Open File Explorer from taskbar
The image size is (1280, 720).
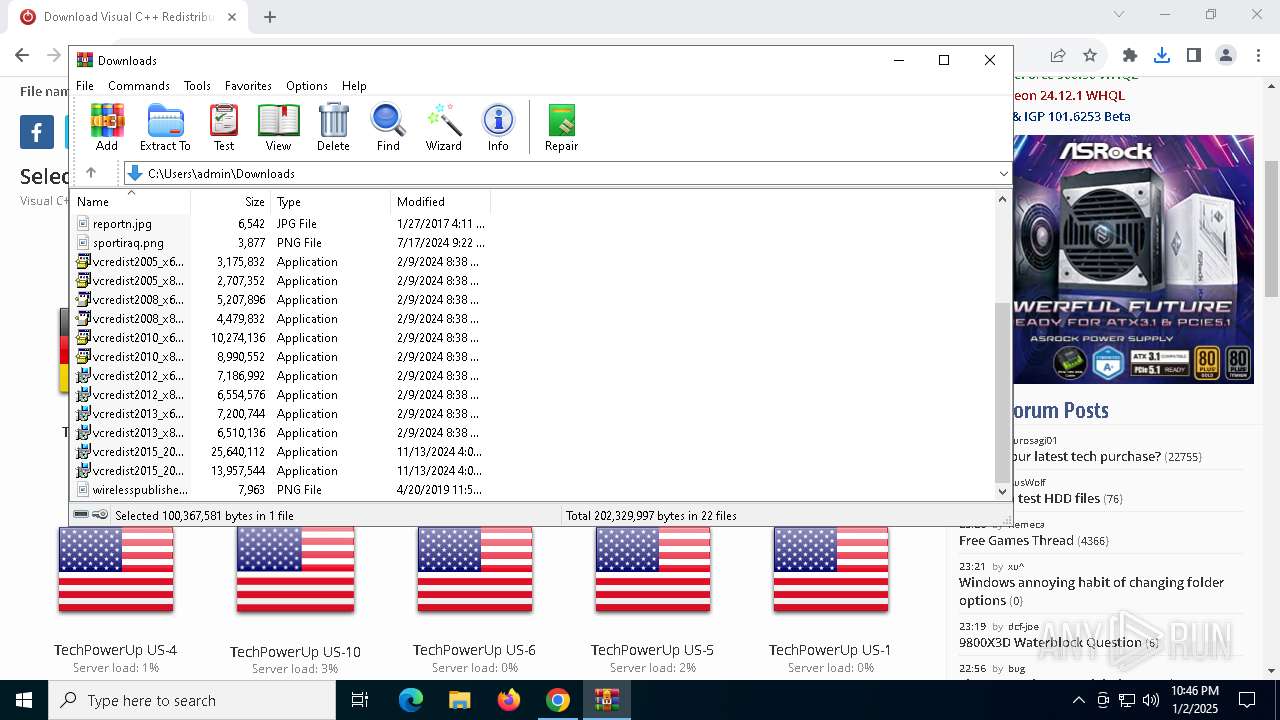pos(460,700)
